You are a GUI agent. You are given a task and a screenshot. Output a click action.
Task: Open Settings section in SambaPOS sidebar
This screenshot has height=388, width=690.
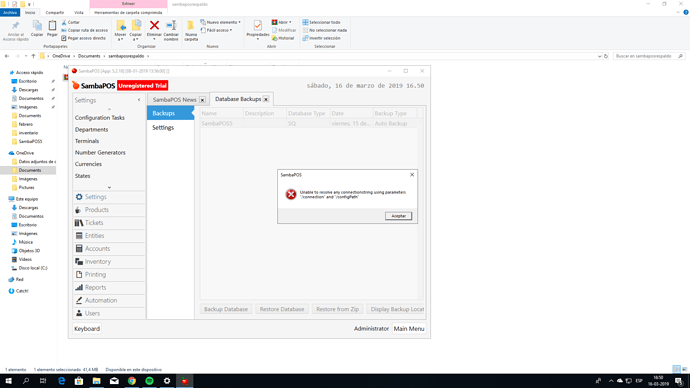109,197
